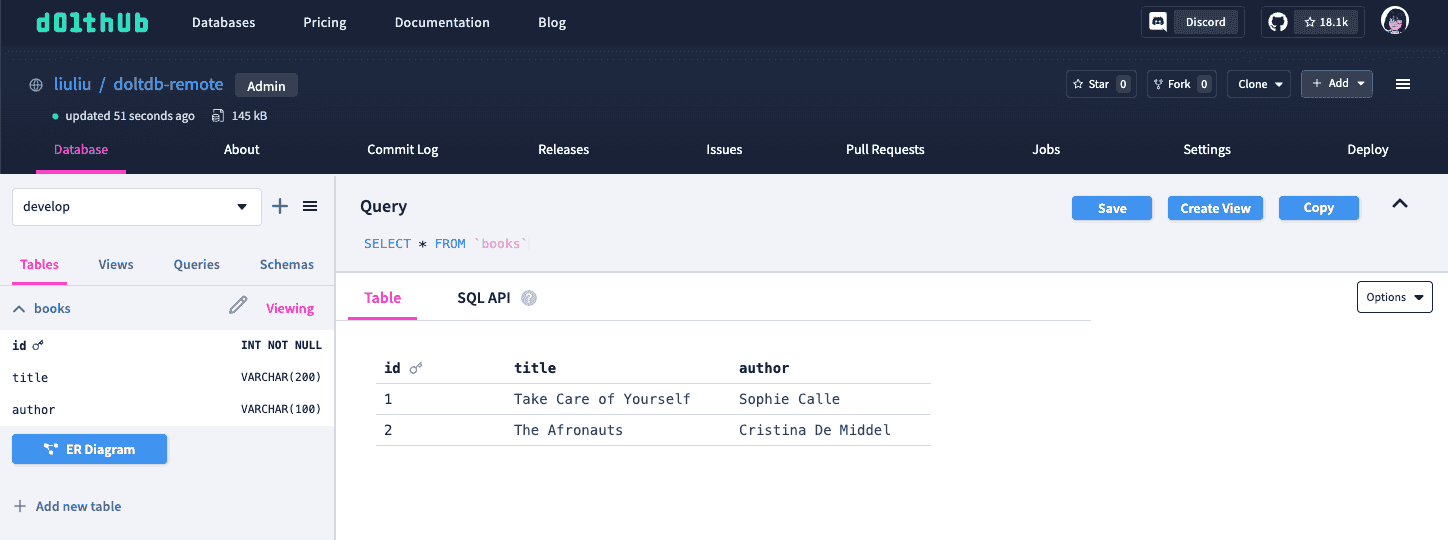Star the doltdb-remote repository

click(x=1100, y=84)
